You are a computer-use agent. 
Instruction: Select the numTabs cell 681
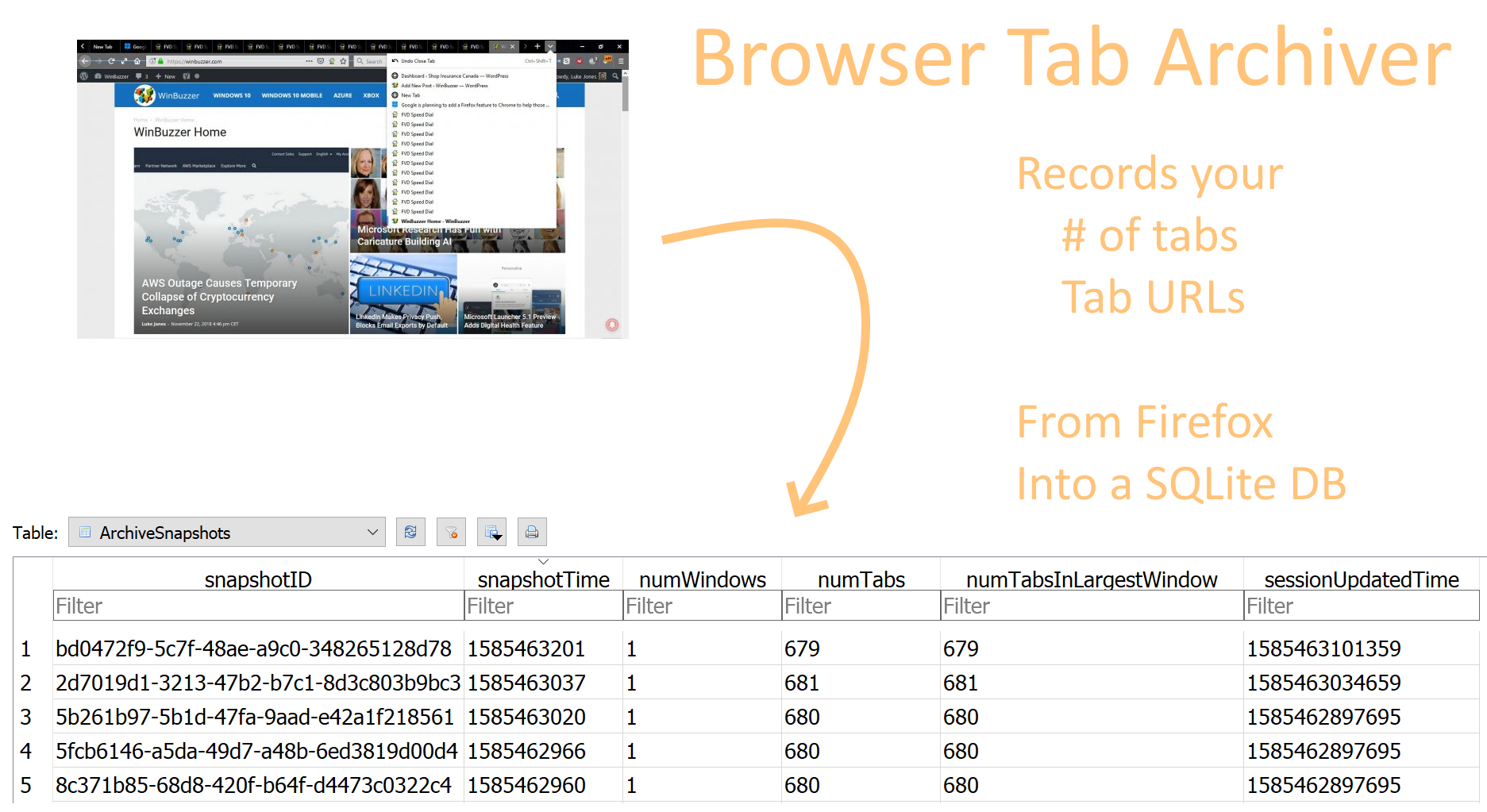coord(861,683)
